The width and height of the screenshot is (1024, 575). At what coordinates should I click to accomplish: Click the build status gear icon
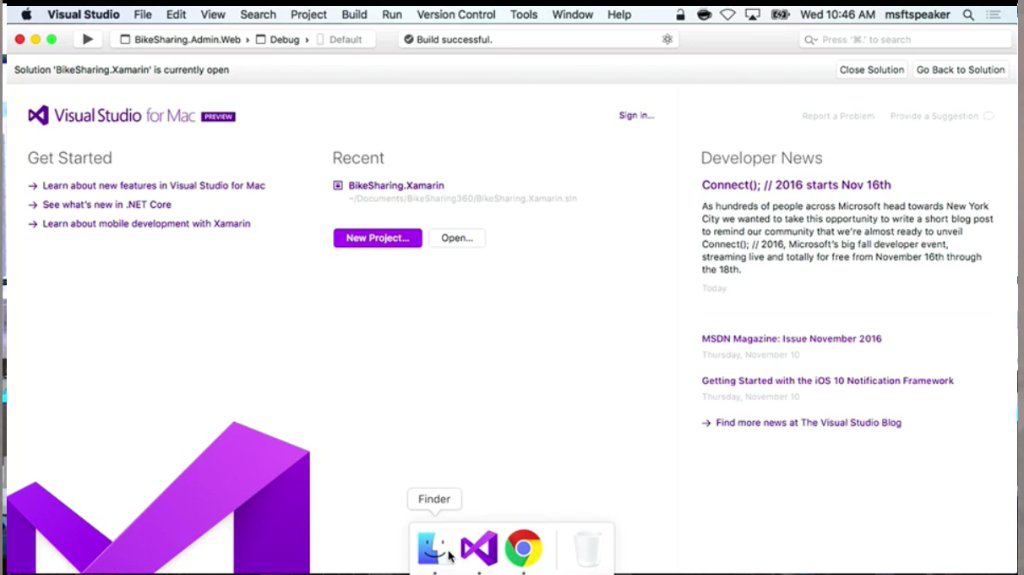click(x=667, y=39)
